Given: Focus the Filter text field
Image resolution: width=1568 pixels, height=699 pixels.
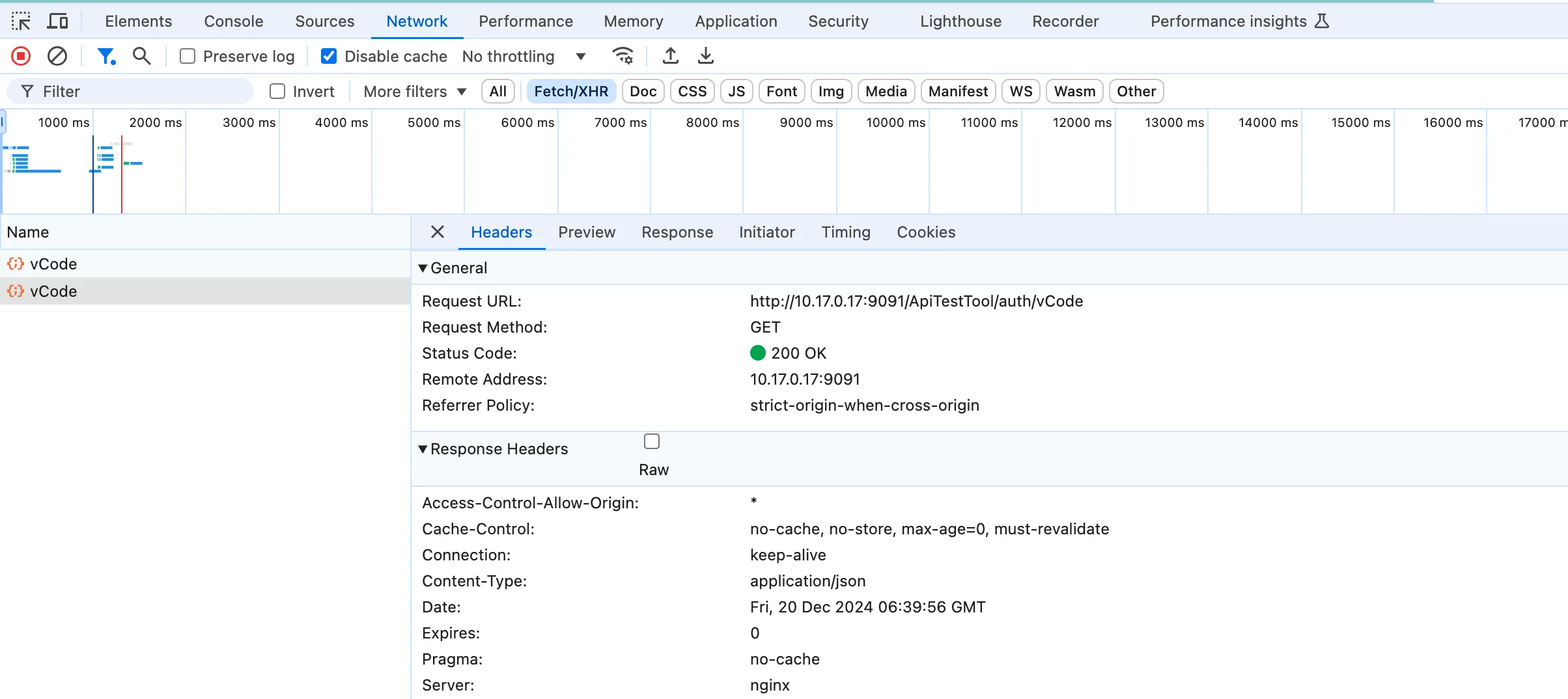Looking at the screenshot, I should point(130,91).
